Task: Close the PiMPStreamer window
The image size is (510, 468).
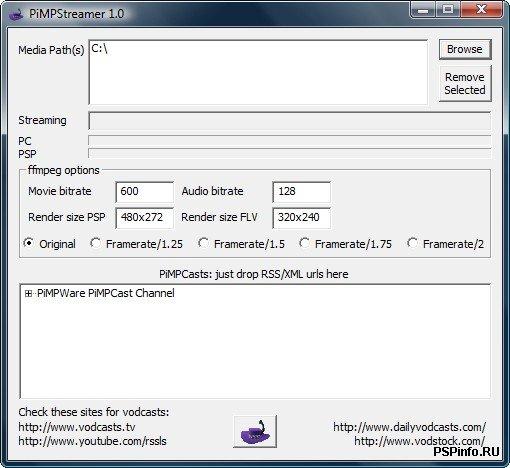Action: [x=481, y=10]
